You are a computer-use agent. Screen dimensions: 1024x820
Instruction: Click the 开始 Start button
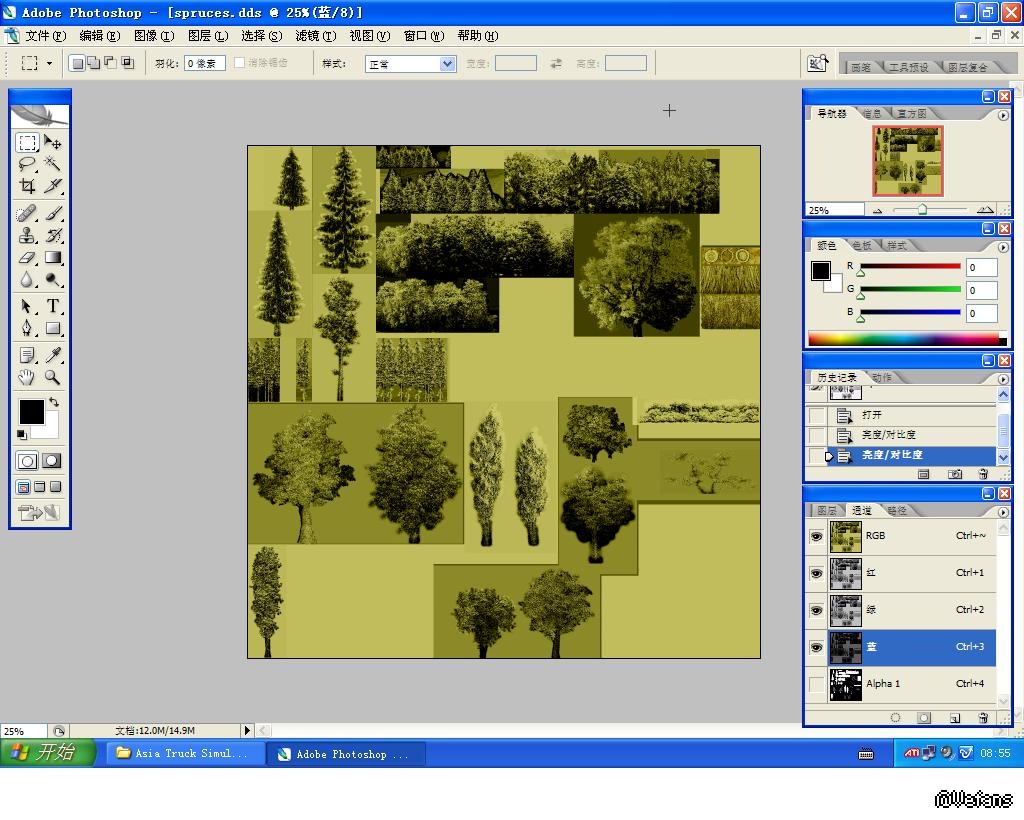[x=47, y=753]
